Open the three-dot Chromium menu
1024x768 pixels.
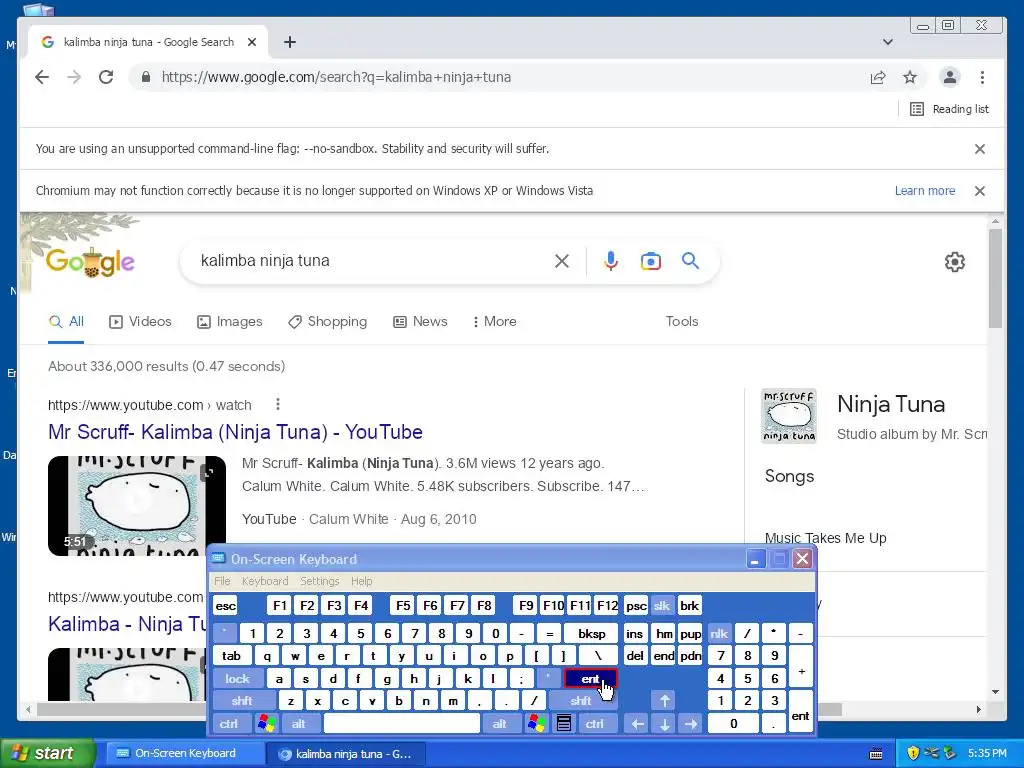pyautogui.click(x=982, y=77)
